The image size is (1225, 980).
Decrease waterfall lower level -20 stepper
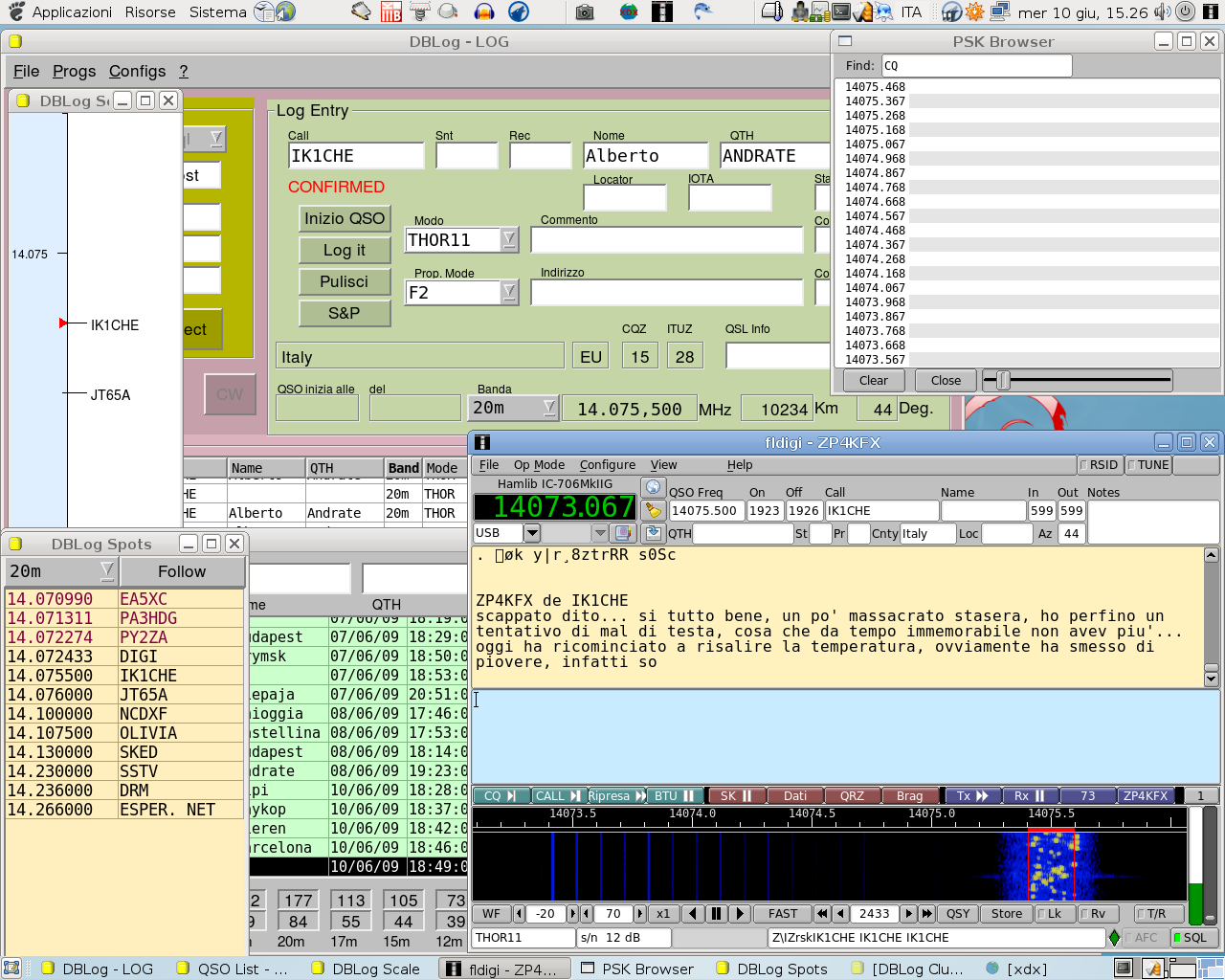tap(519, 914)
